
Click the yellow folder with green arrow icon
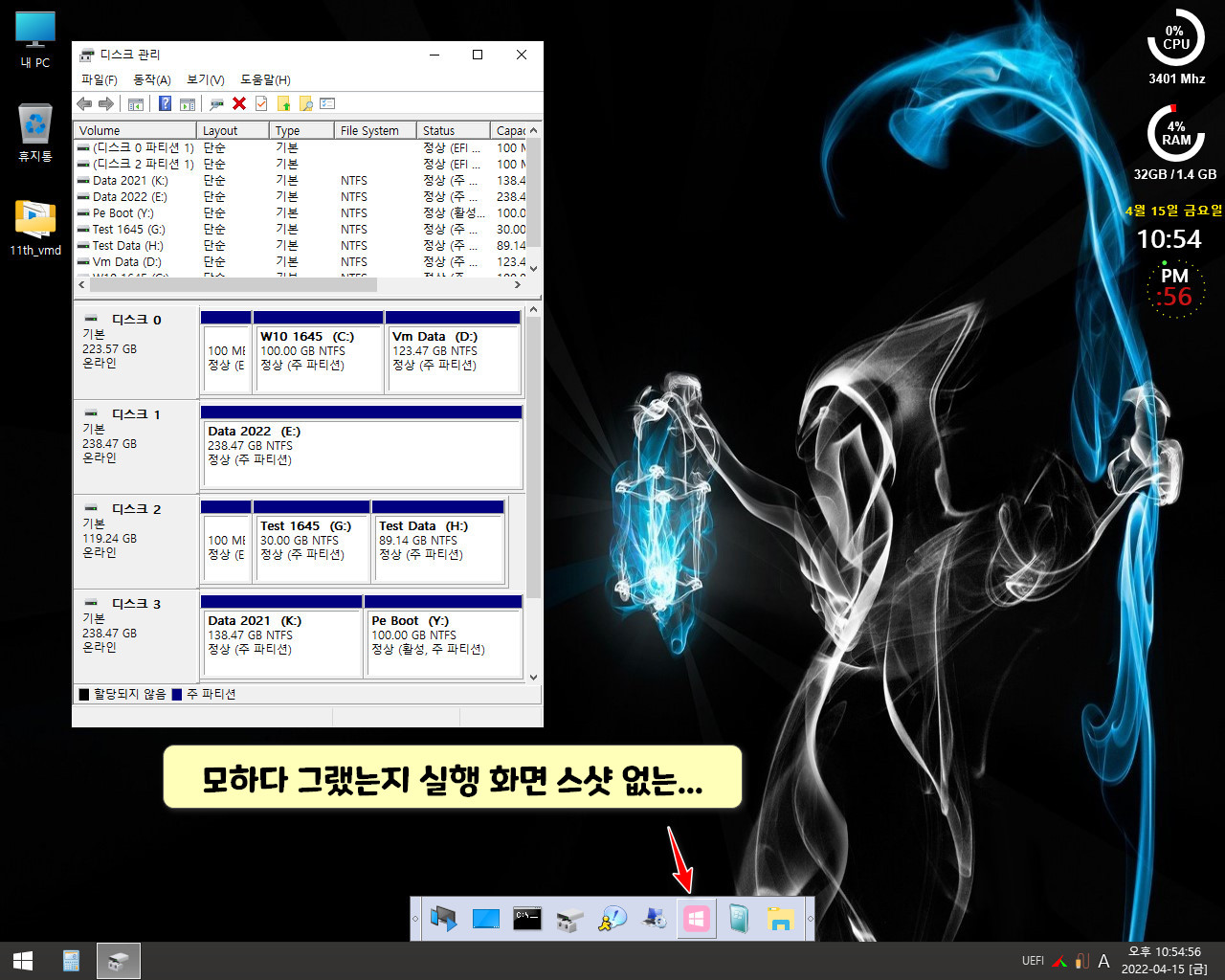coord(283,103)
